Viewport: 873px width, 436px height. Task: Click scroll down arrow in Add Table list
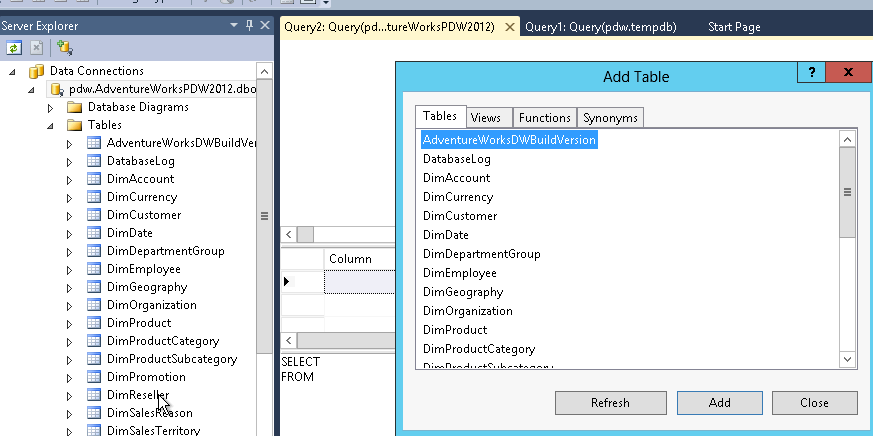tap(847, 360)
